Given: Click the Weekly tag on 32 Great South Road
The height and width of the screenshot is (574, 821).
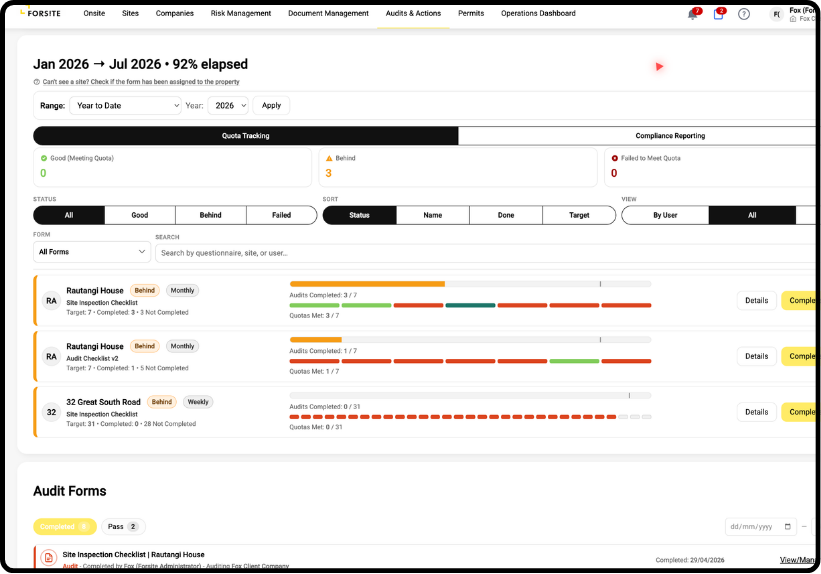Looking at the screenshot, I should (x=198, y=402).
